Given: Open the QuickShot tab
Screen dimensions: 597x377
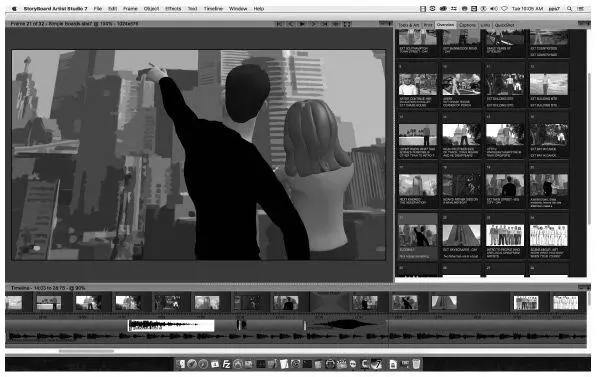Looking at the screenshot, I should 504,25.
